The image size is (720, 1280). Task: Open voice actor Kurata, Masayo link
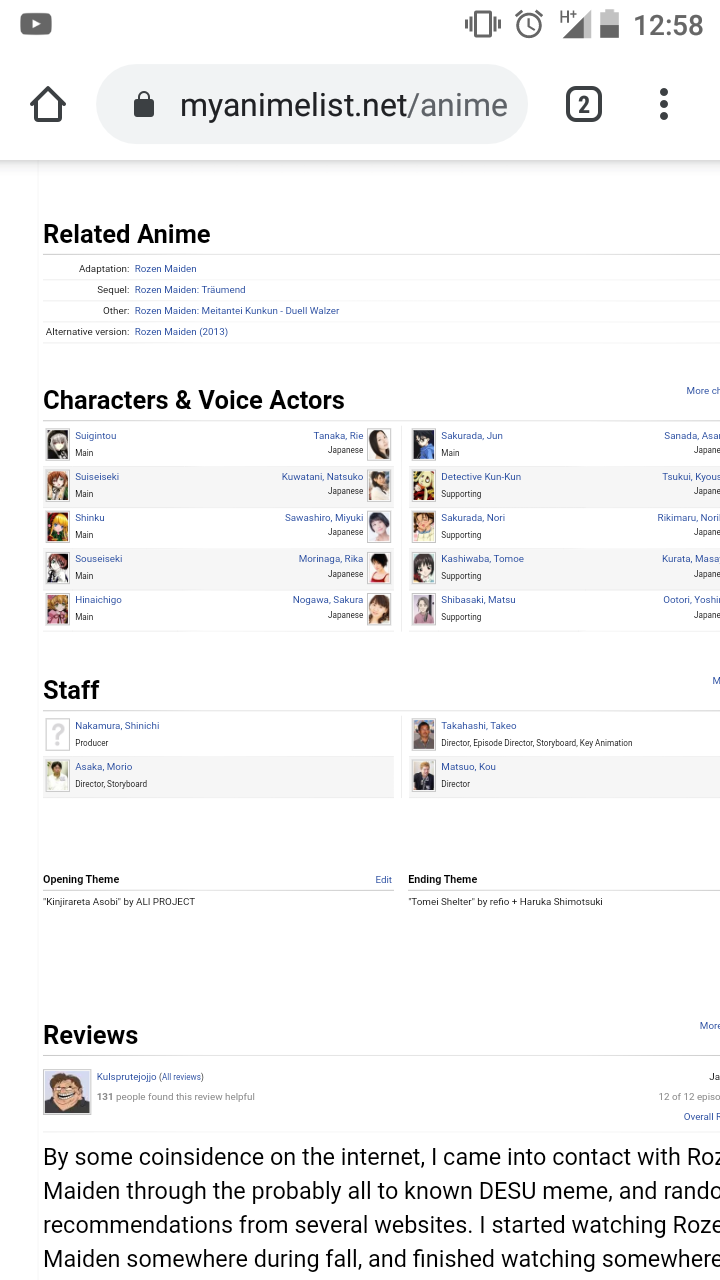point(691,559)
